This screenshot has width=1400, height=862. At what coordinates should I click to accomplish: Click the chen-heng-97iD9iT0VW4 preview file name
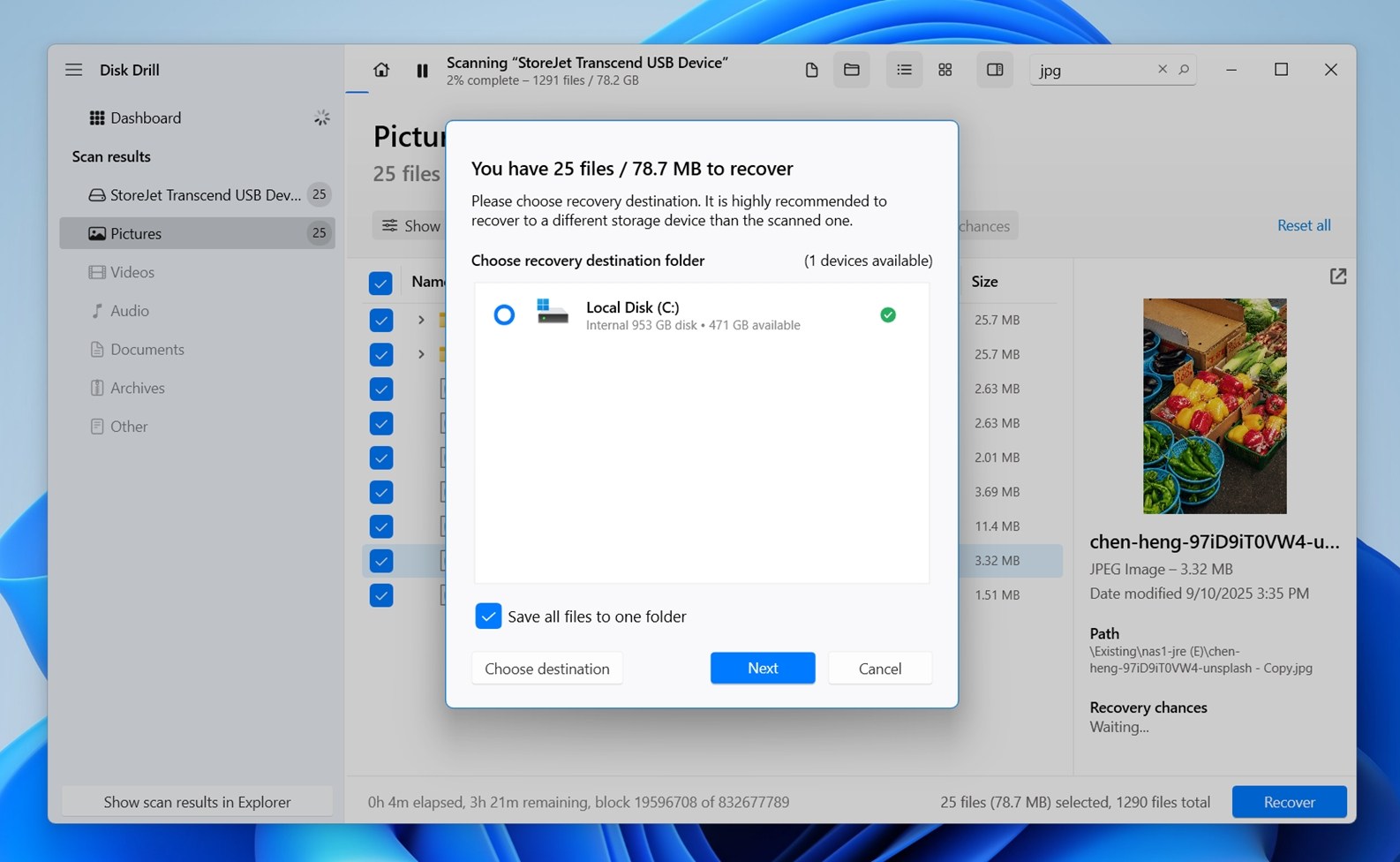1214,541
